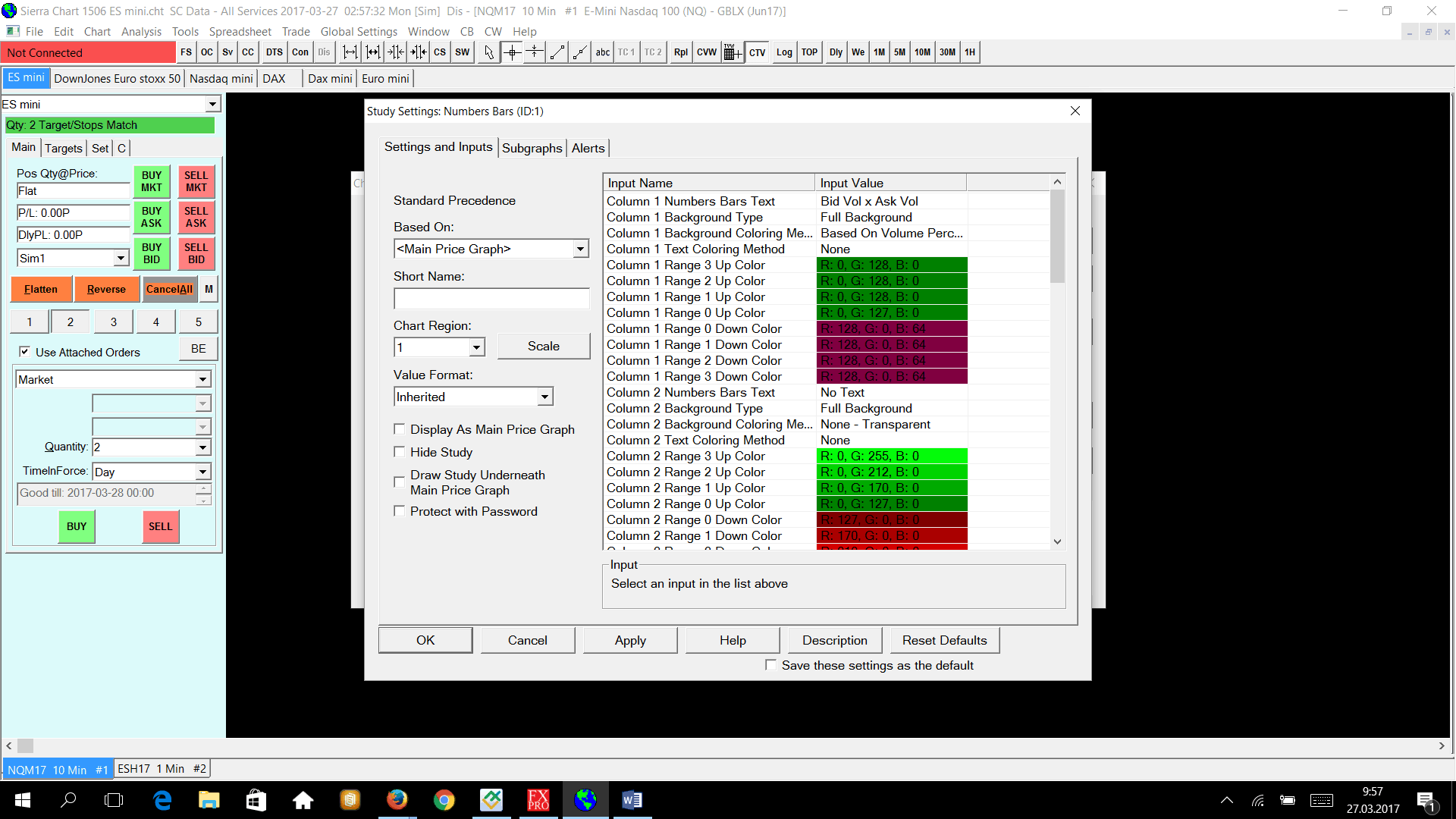Click the FS toolbar button
The image size is (1456, 819).
[x=186, y=52]
